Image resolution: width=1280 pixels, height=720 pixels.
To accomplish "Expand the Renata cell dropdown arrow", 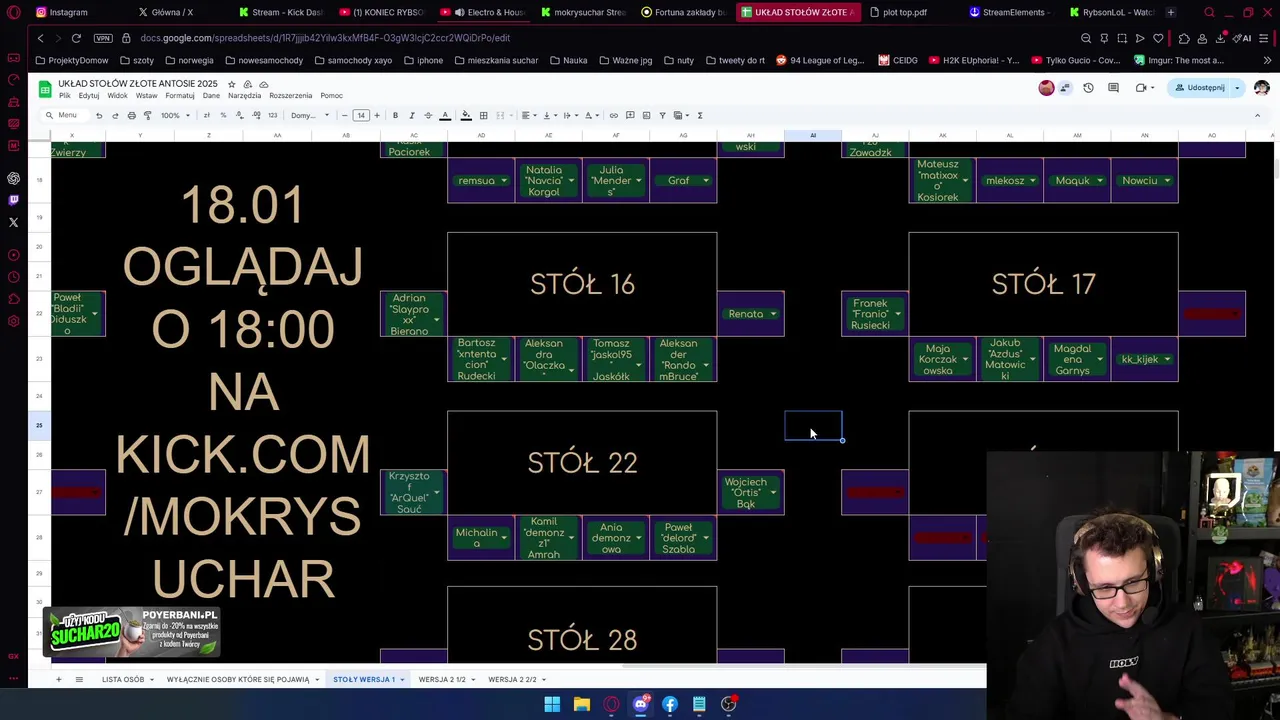I will point(773,314).
